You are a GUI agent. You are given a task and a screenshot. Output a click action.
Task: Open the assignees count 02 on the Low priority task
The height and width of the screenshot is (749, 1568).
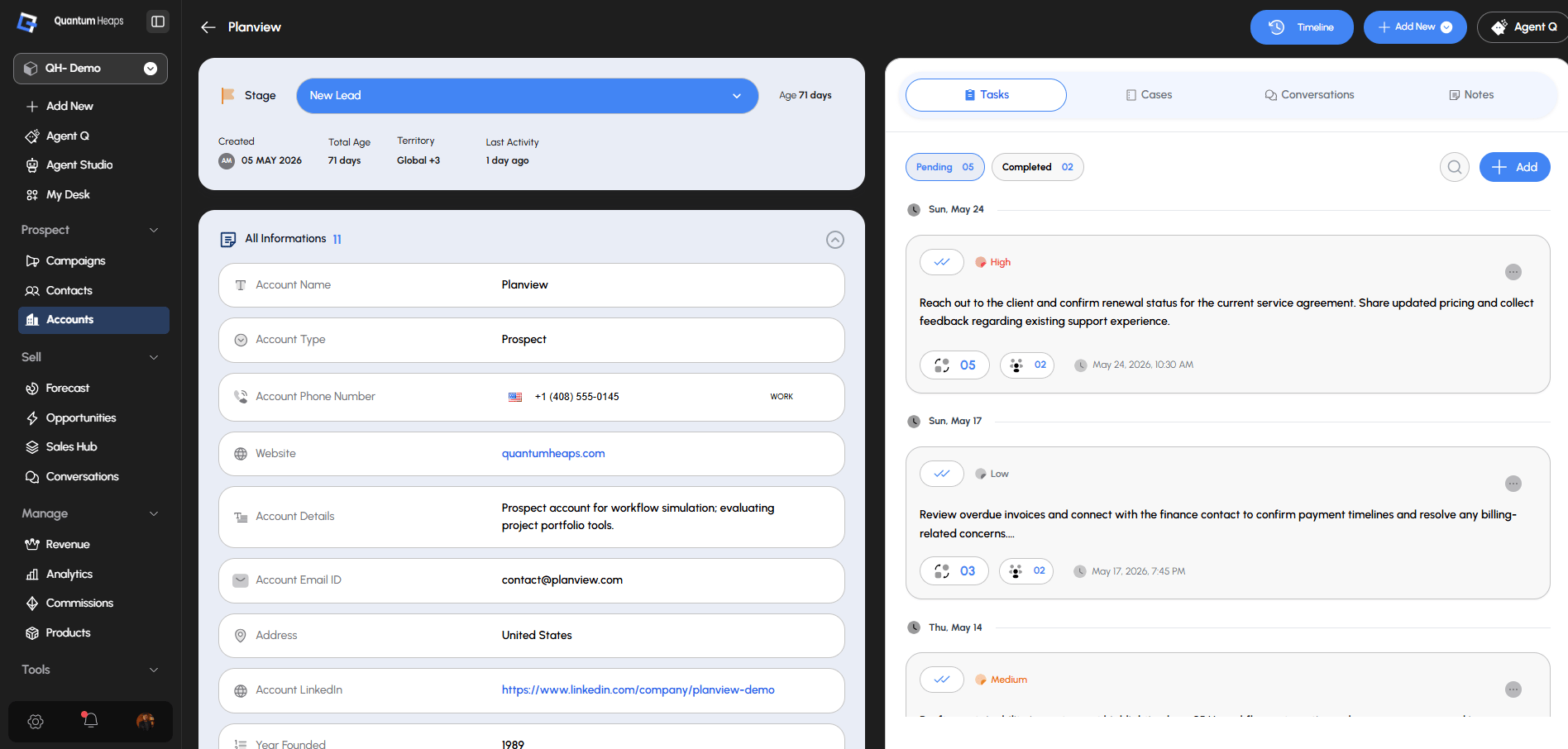(1026, 571)
